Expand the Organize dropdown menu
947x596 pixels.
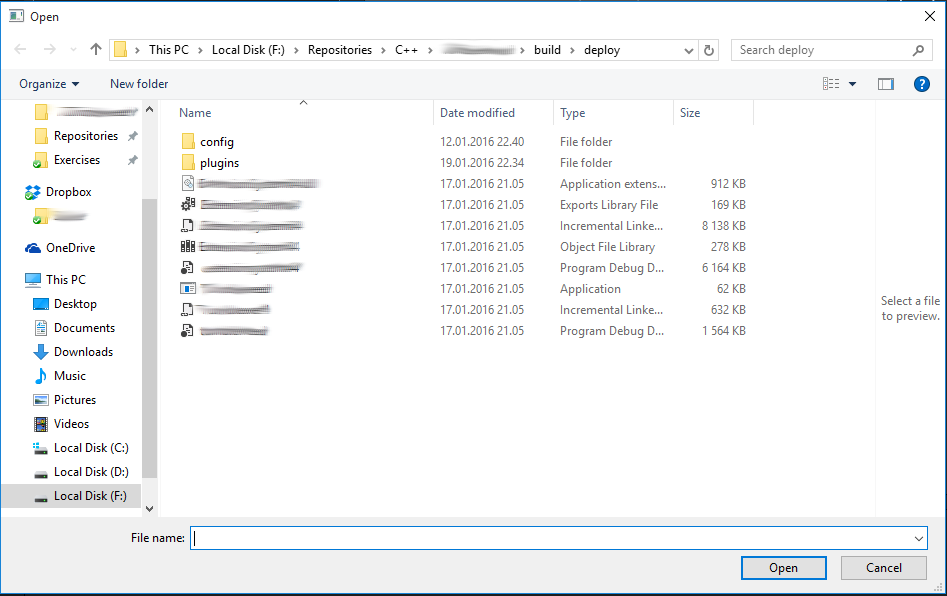[x=49, y=84]
